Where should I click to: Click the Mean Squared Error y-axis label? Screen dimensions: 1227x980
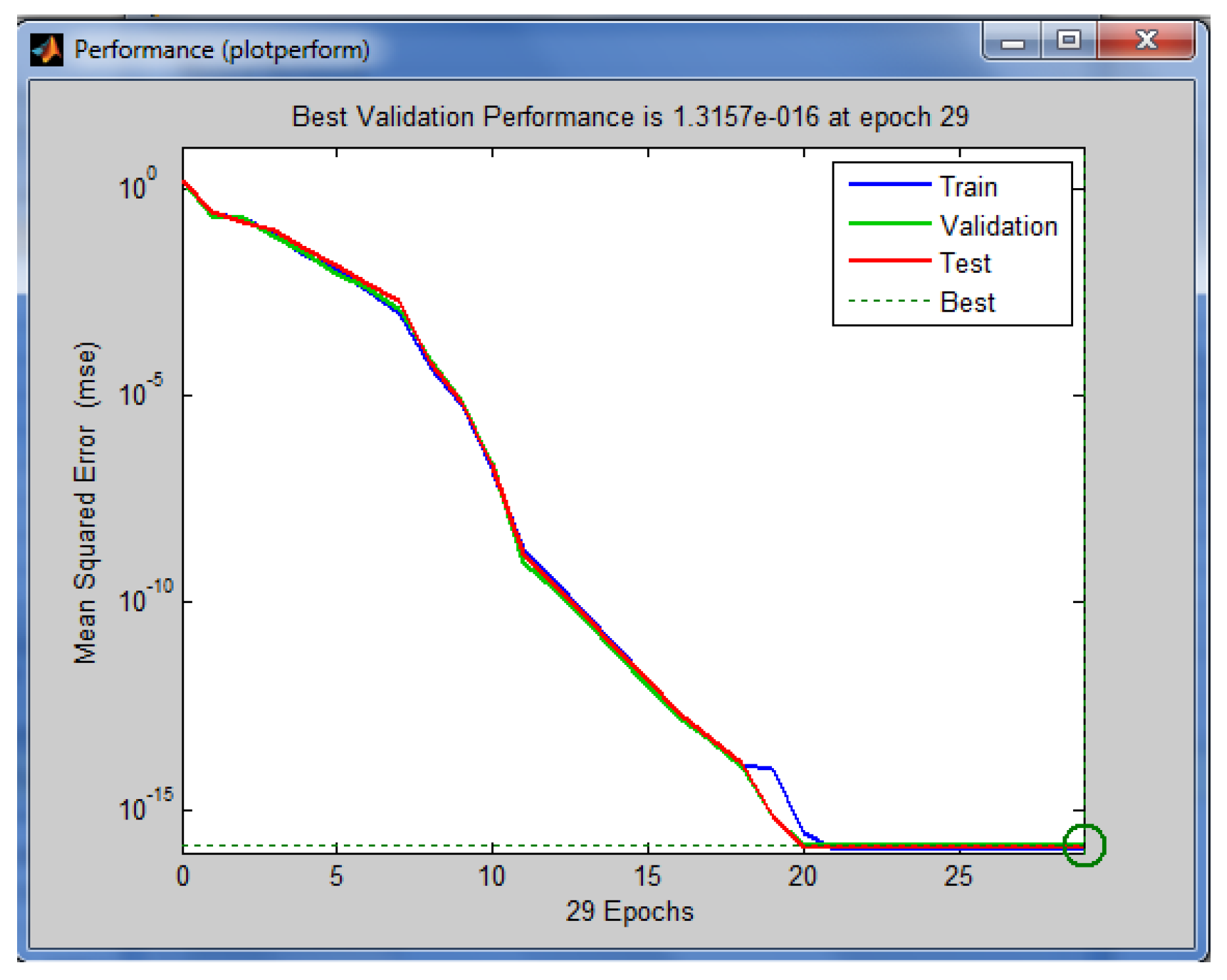85,503
